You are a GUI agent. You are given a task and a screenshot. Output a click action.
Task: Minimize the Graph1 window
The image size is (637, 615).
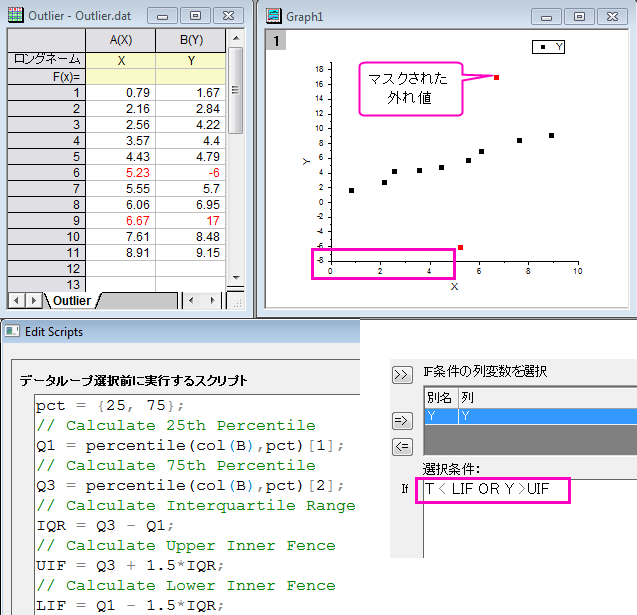pos(546,17)
